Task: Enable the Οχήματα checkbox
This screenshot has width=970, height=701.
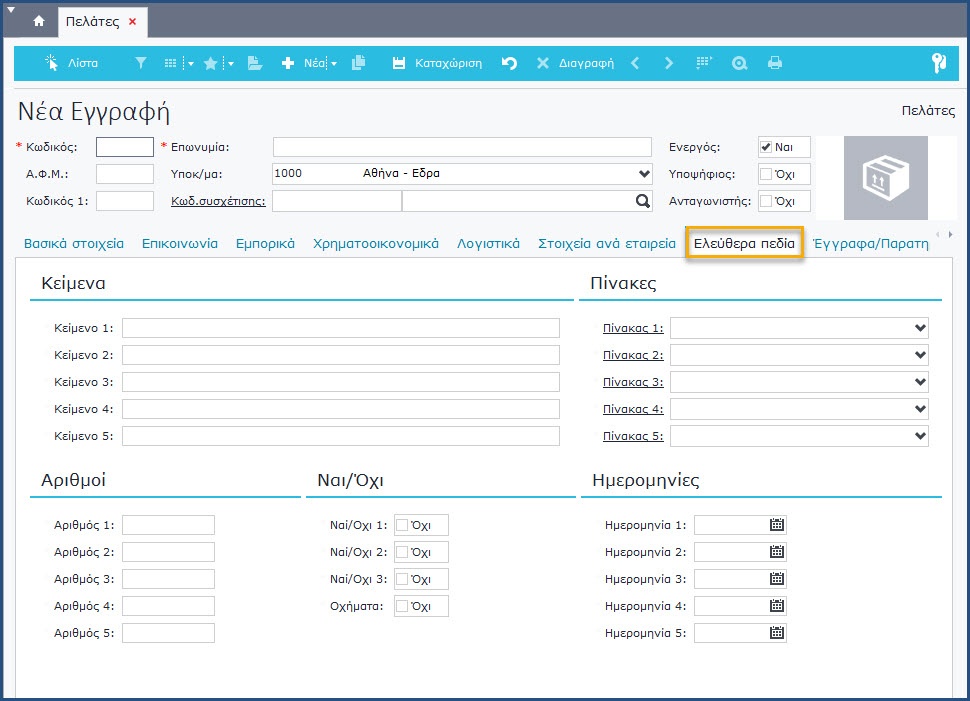Action: click(x=402, y=606)
